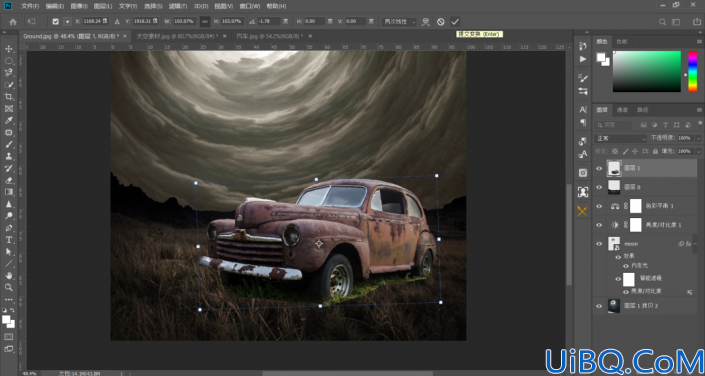Viewport: 705px width, 376px height.
Task: Select the Path Selection tool
Action: click(9, 251)
